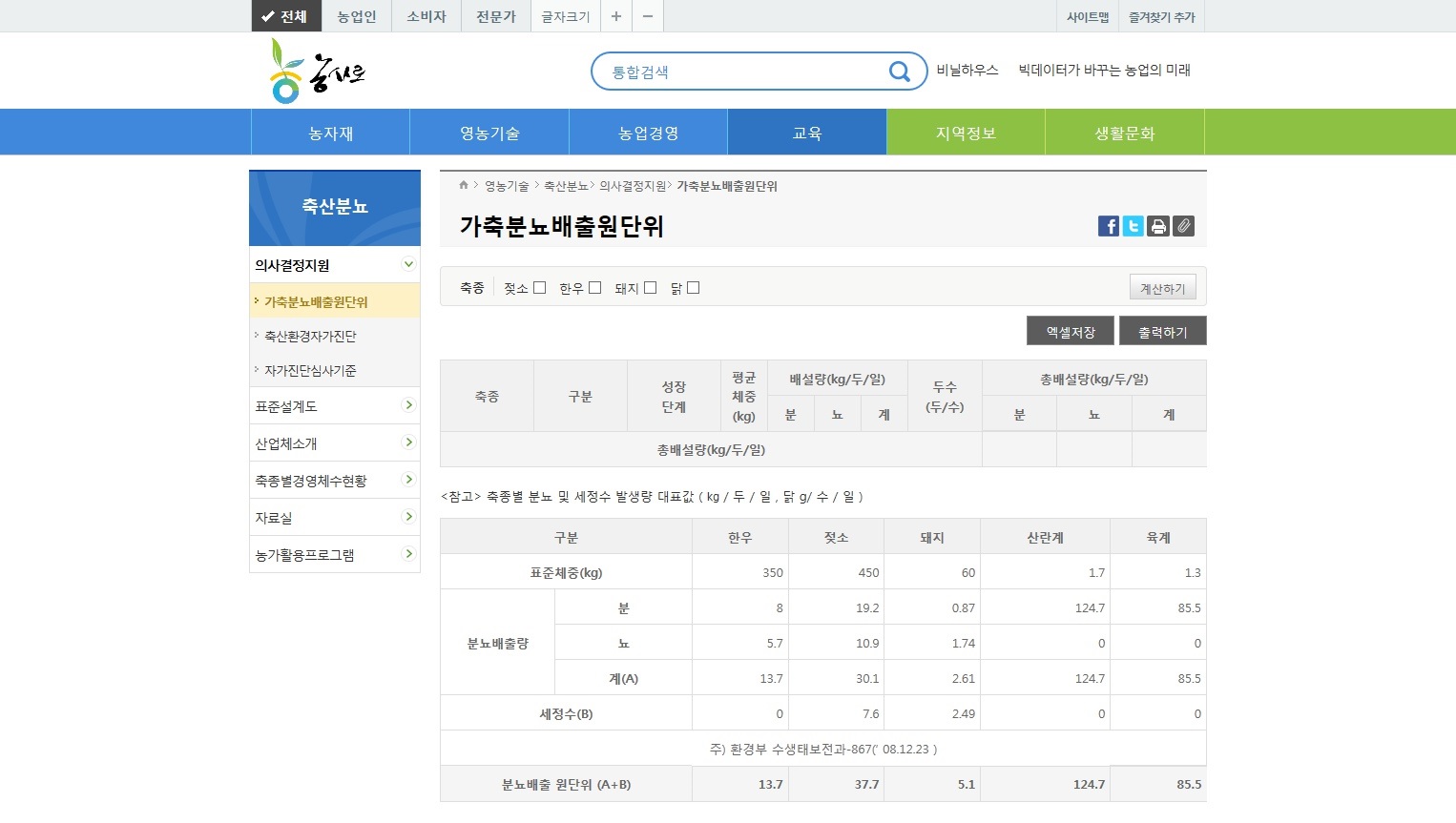Increase font size with plus icon

(x=616, y=16)
